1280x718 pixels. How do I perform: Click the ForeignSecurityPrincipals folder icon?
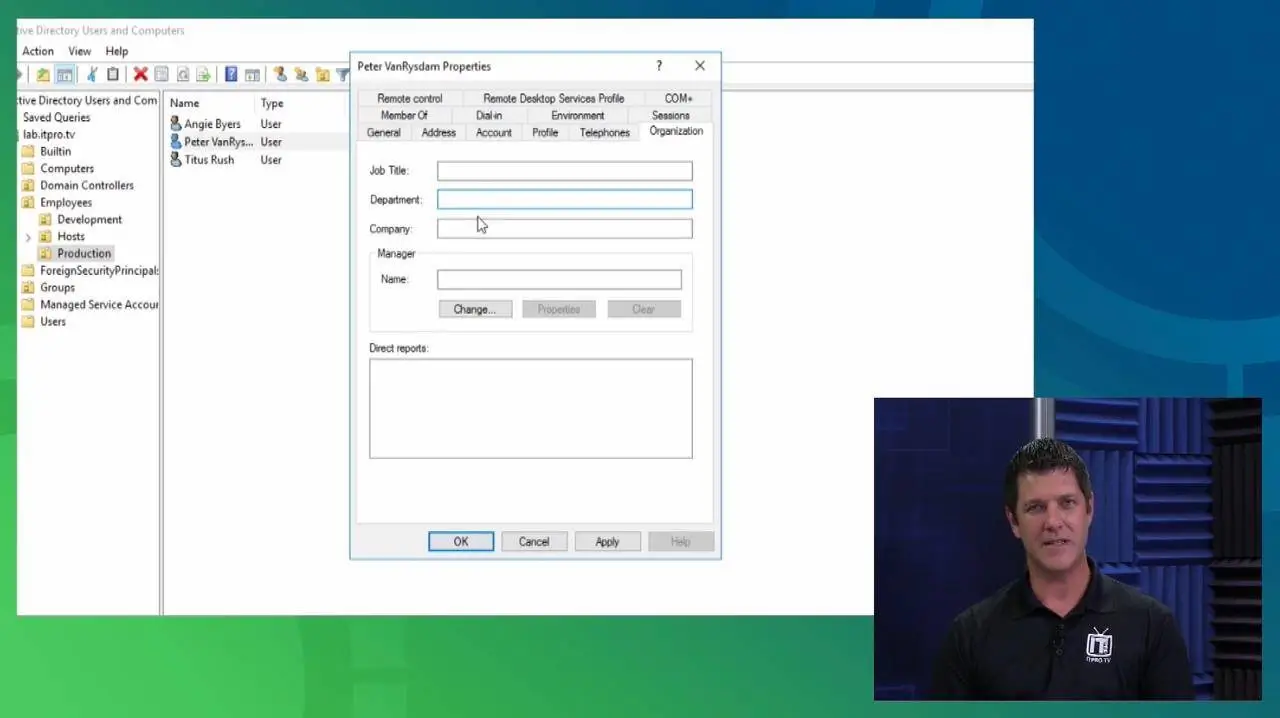point(28,270)
